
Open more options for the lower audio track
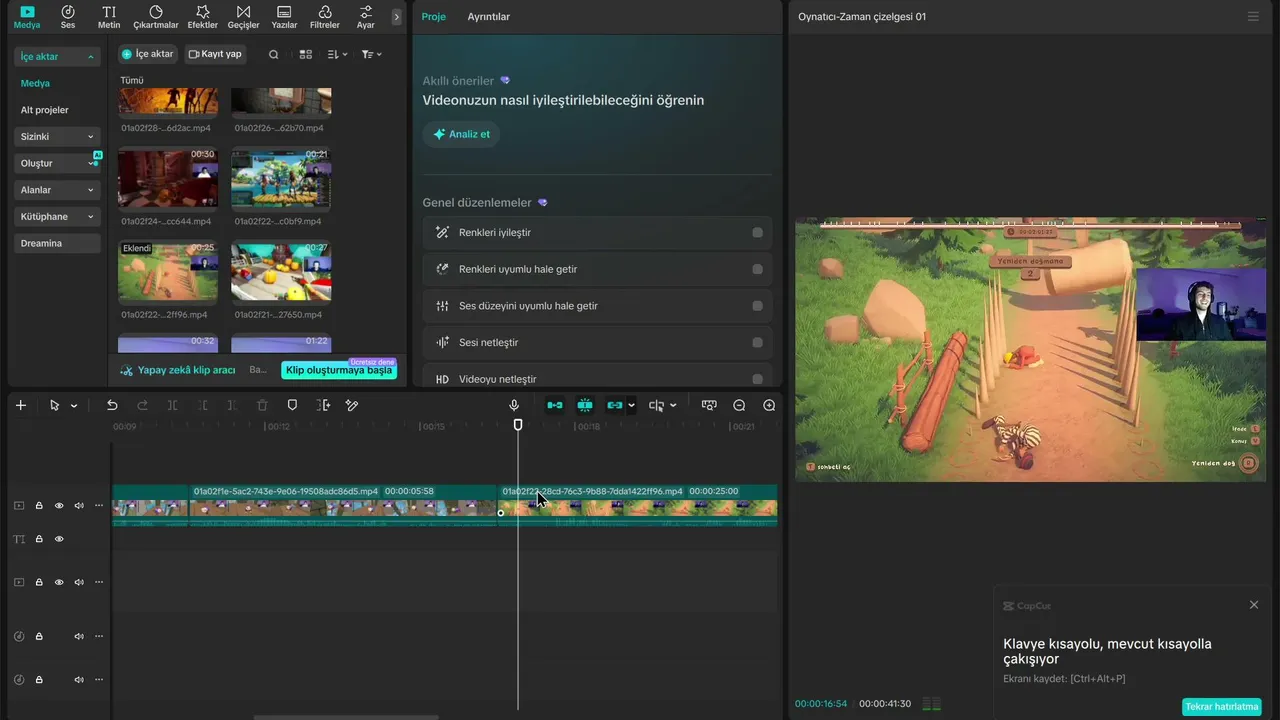[x=99, y=680]
